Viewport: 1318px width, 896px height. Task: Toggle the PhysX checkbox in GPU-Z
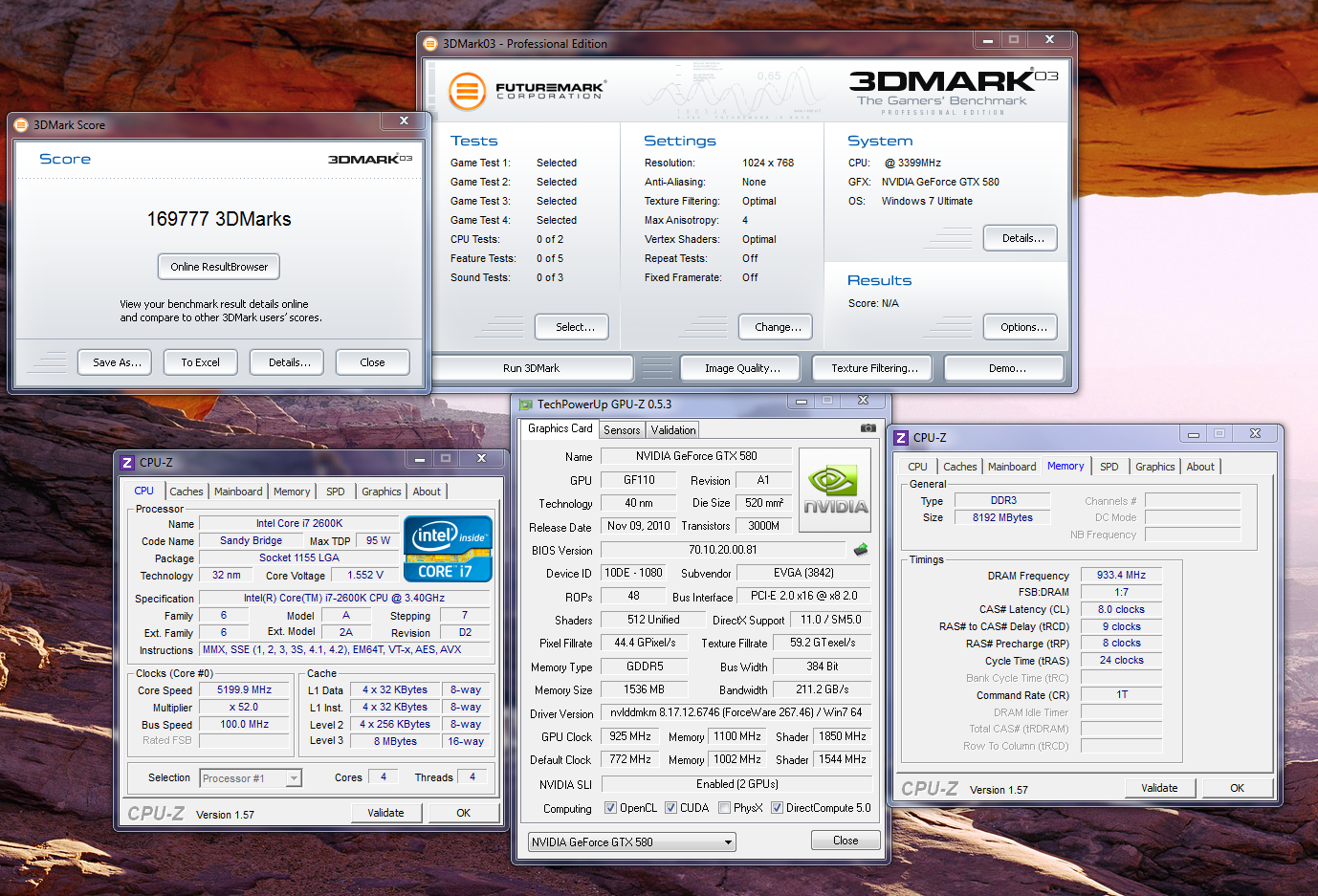click(723, 808)
